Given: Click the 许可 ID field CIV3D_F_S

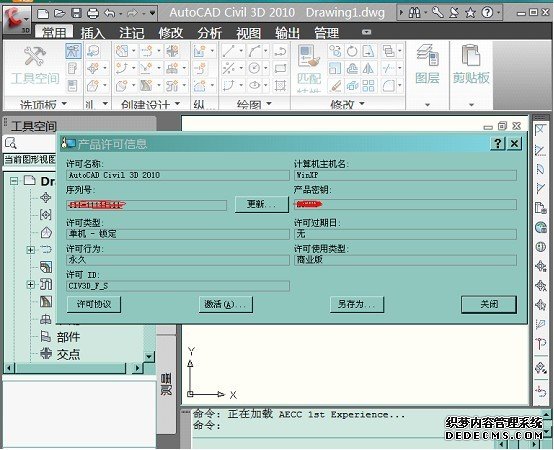Looking at the screenshot, I should coord(178,286).
